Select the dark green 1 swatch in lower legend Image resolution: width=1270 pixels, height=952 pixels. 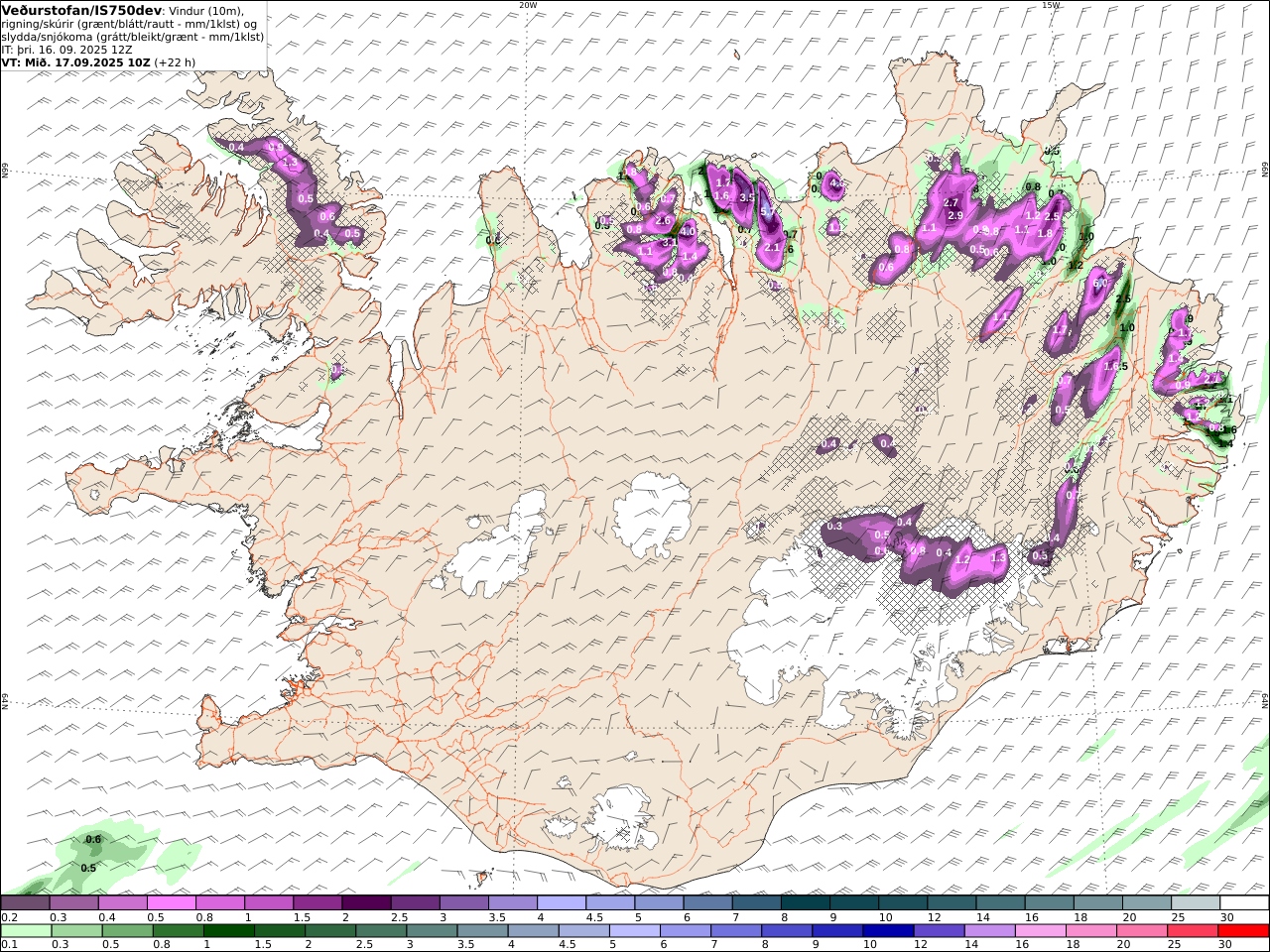click(x=229, y=930)
